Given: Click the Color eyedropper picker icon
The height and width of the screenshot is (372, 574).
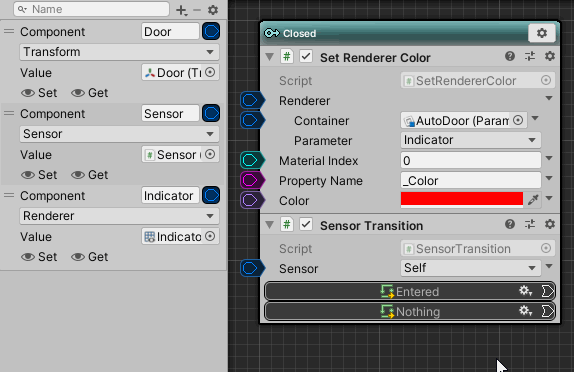Looking at the screenshot, I should click(x=533, y=200).
